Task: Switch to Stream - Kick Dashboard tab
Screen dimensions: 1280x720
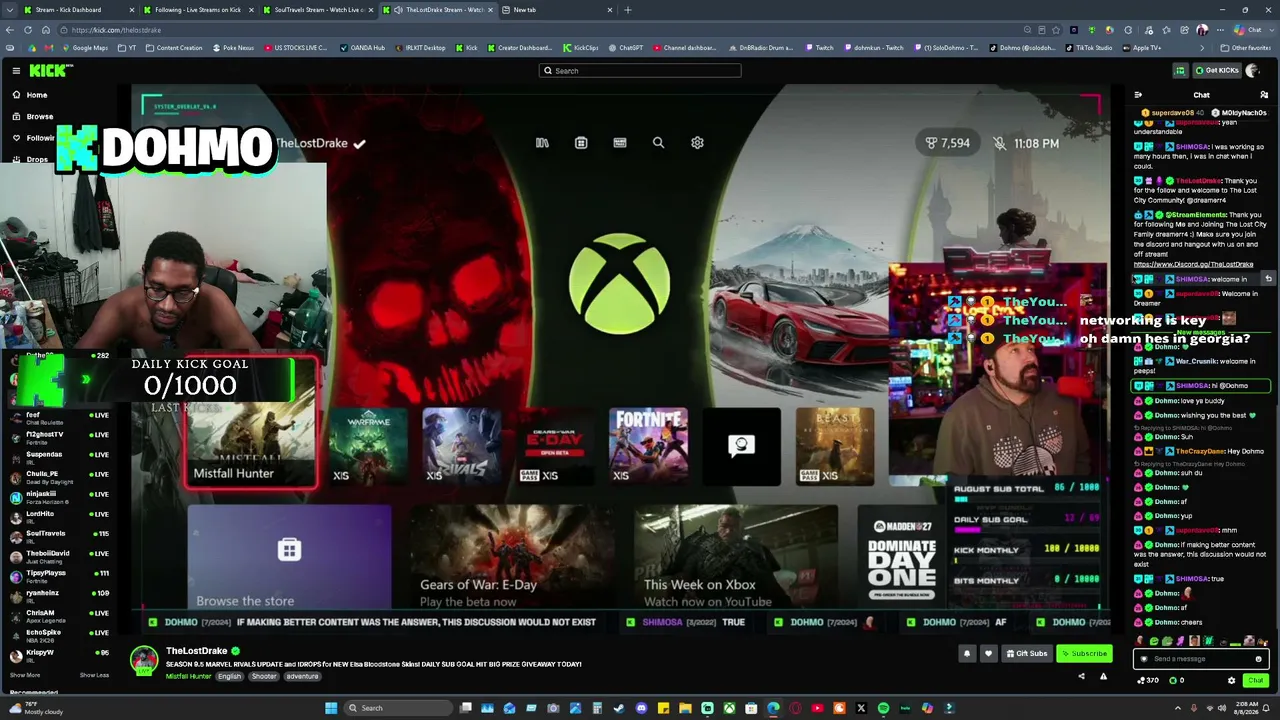Action: (x=79, y=10)
